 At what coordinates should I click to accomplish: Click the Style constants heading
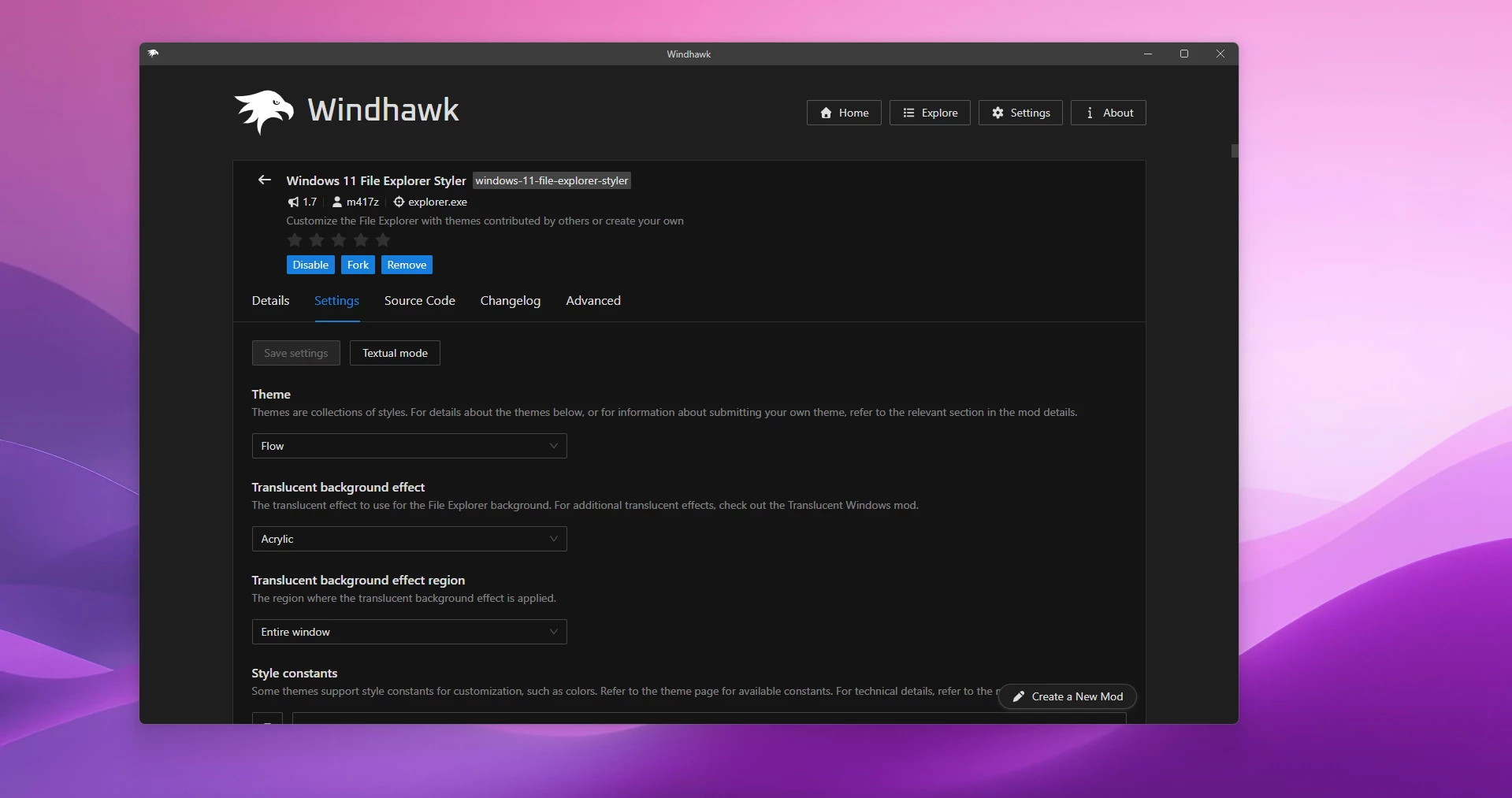pyautogui.click(x=295, y=674)
